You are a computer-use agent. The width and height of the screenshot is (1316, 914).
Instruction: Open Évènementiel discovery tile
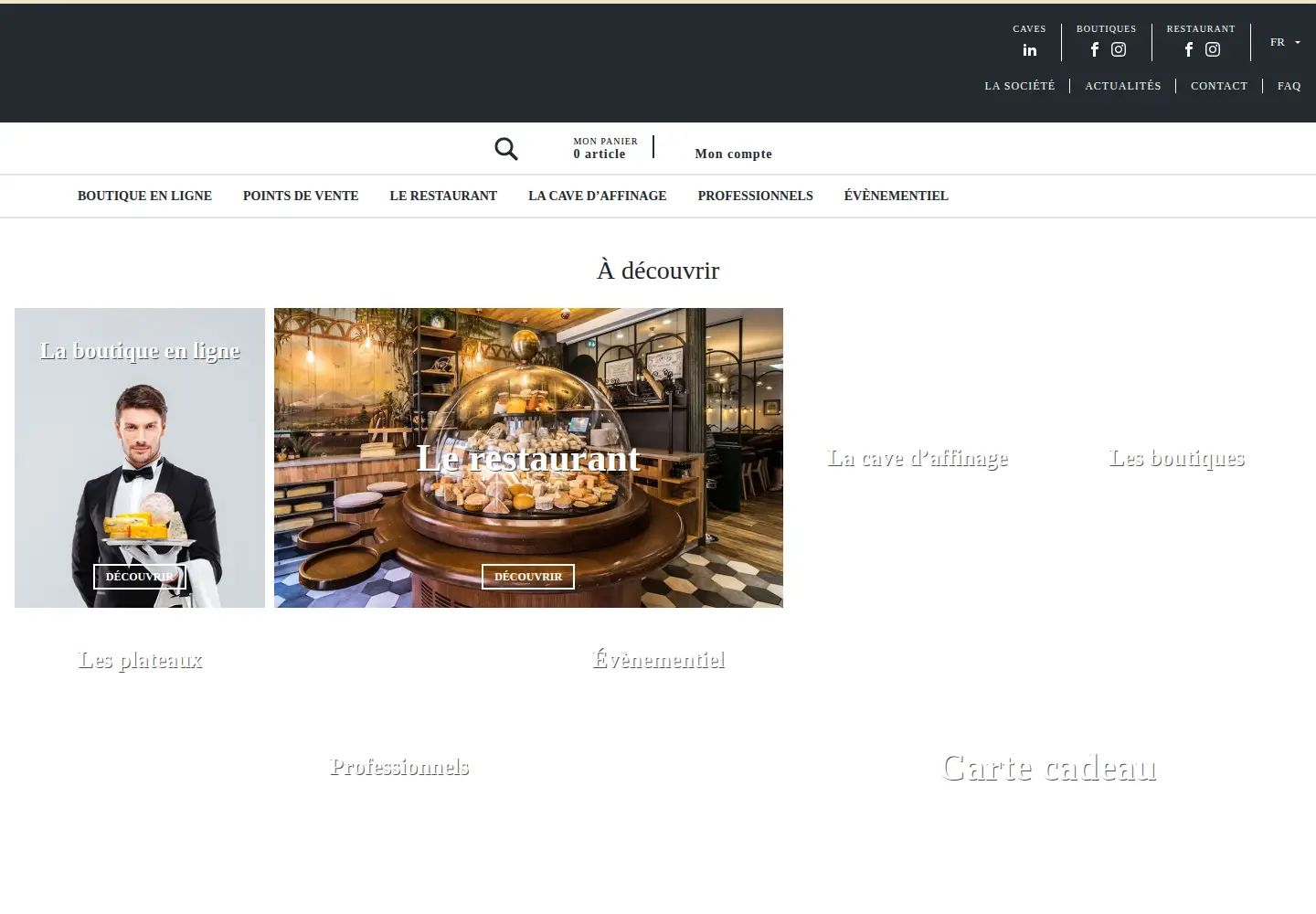(658, 660)
